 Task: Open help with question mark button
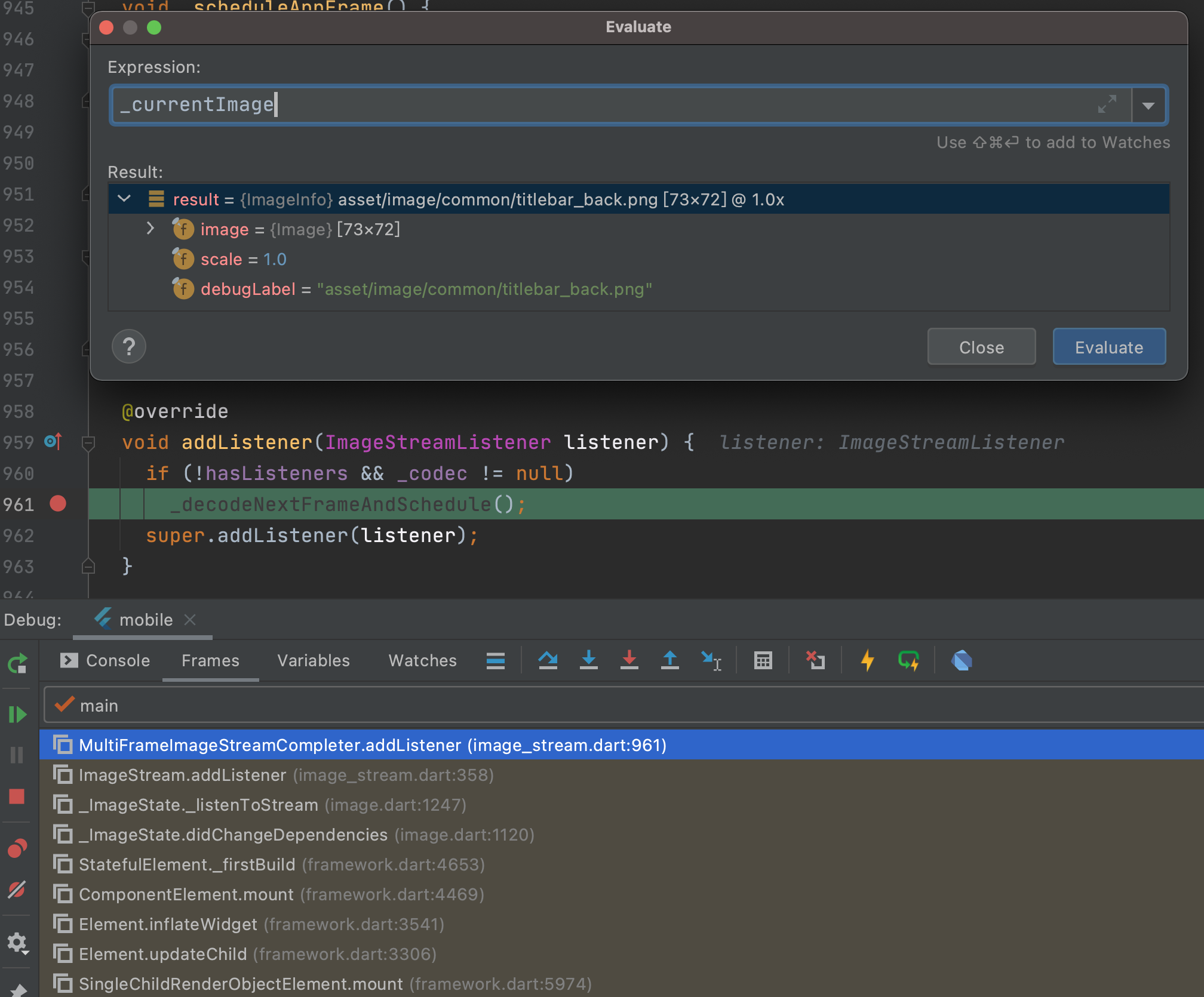click(x=129, y=346)
